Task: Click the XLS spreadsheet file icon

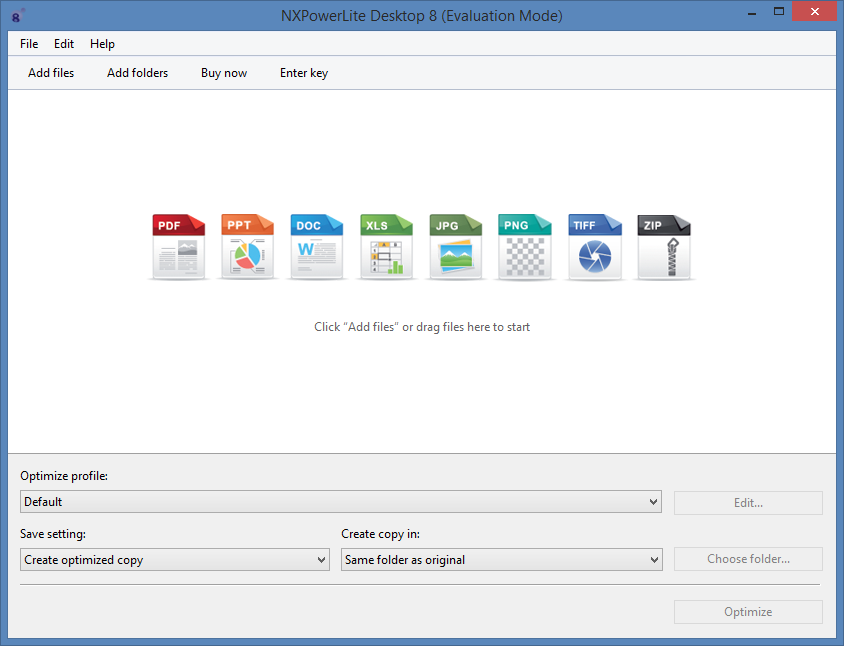Action: pos(386,246)
